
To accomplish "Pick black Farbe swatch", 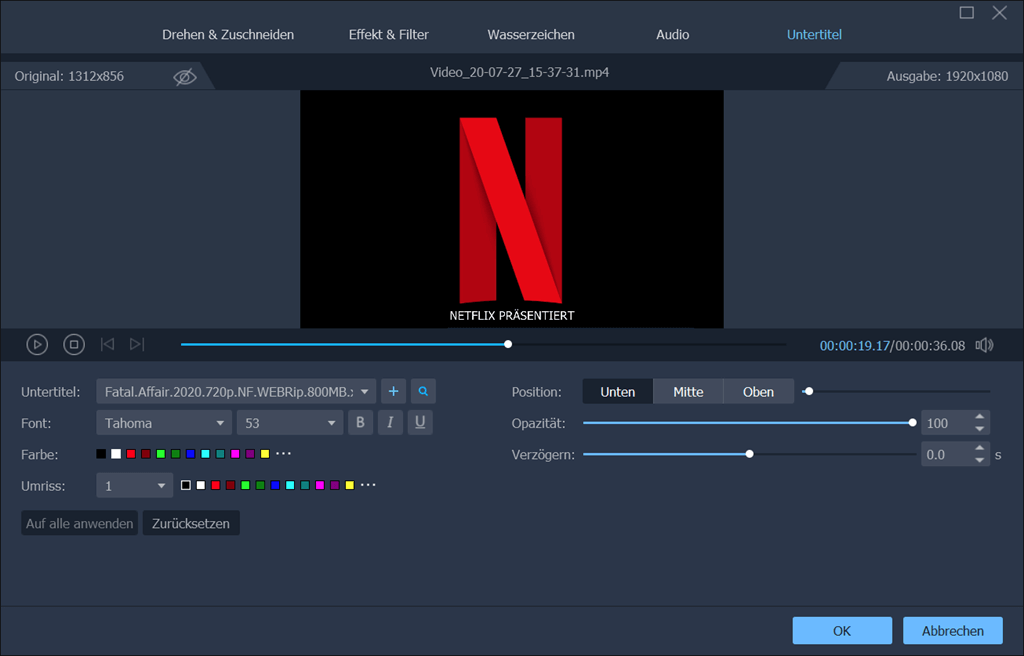I will (x=101, y=454).
